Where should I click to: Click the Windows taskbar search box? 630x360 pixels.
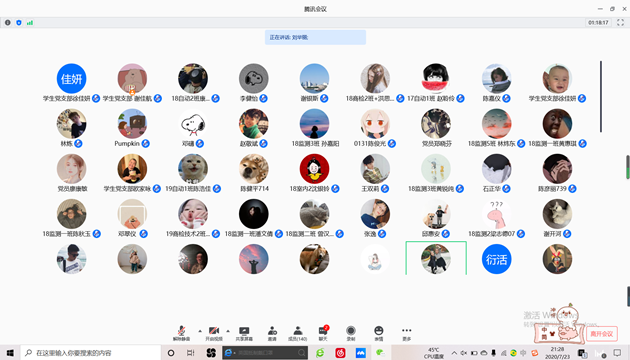[x=91, y=353]
